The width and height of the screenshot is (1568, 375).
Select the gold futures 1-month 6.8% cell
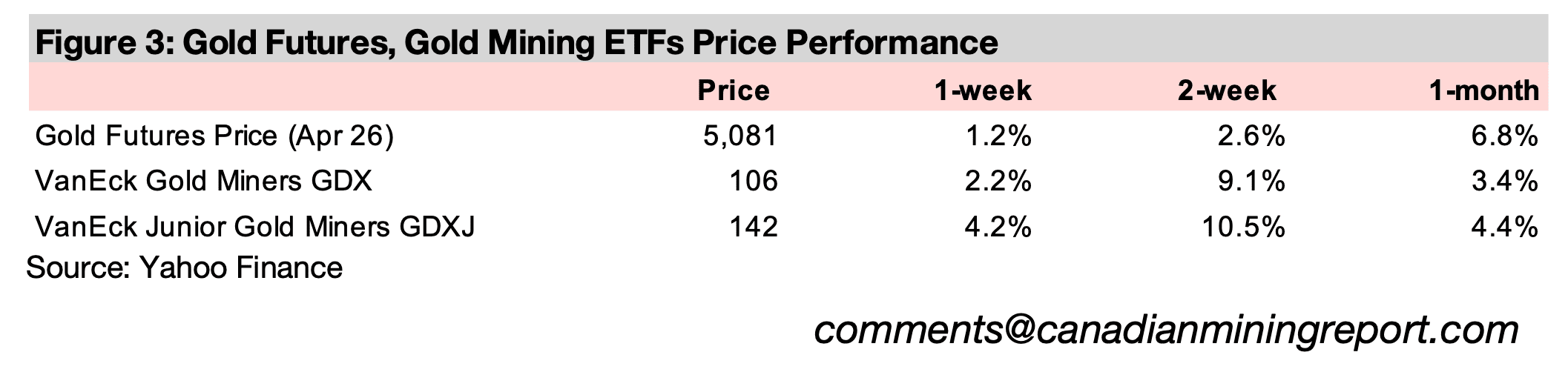(1505, 136)
